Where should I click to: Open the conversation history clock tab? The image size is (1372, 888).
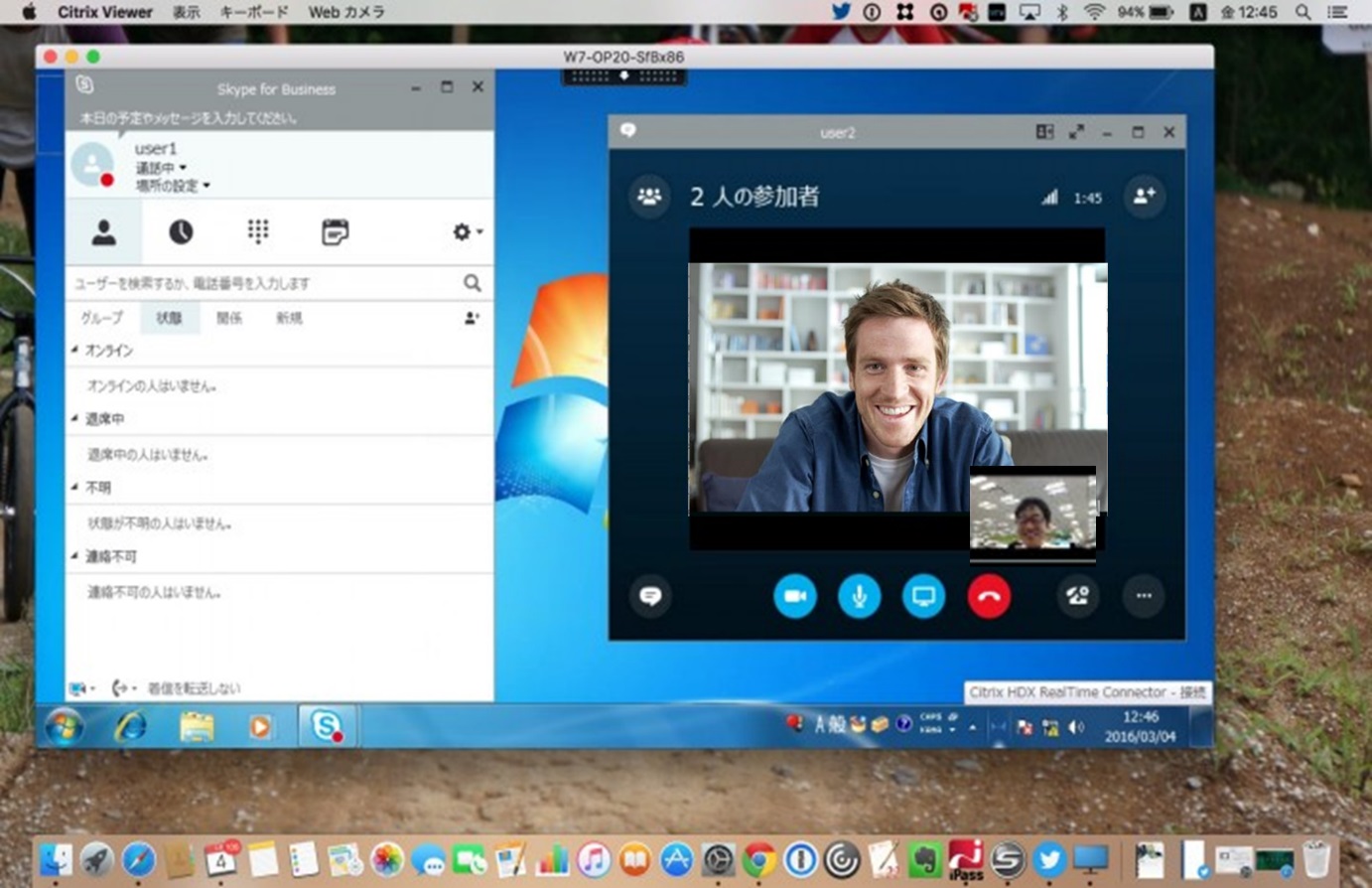181,232
